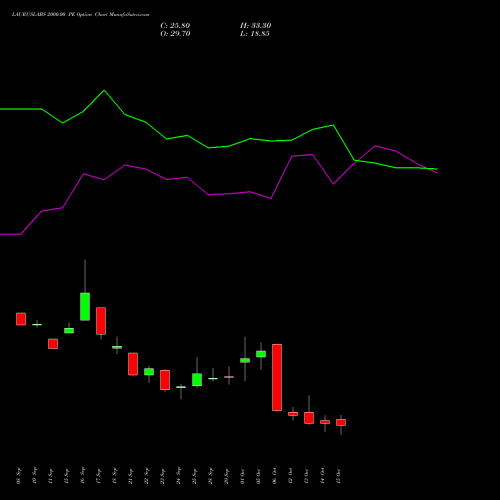
Task: Click the high value 'H: 33.30'
Action: point(255,26)
